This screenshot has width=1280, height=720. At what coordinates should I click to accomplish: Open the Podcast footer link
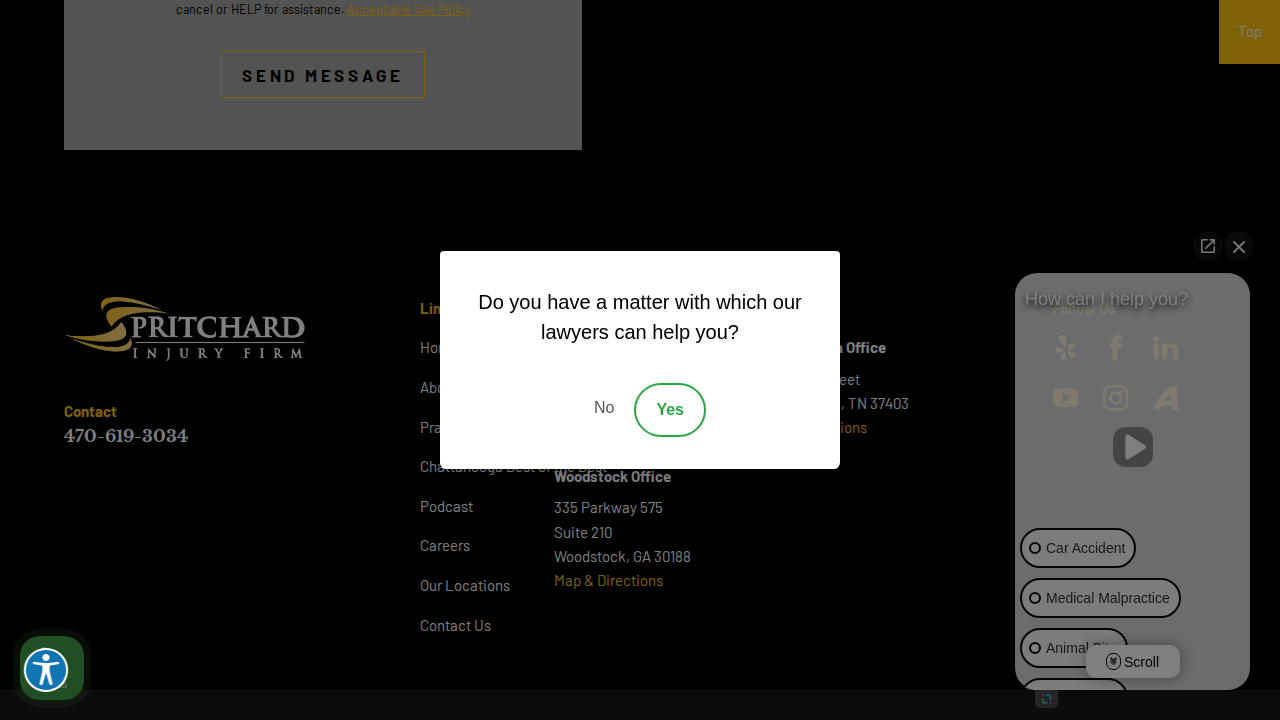pos(446,507)
